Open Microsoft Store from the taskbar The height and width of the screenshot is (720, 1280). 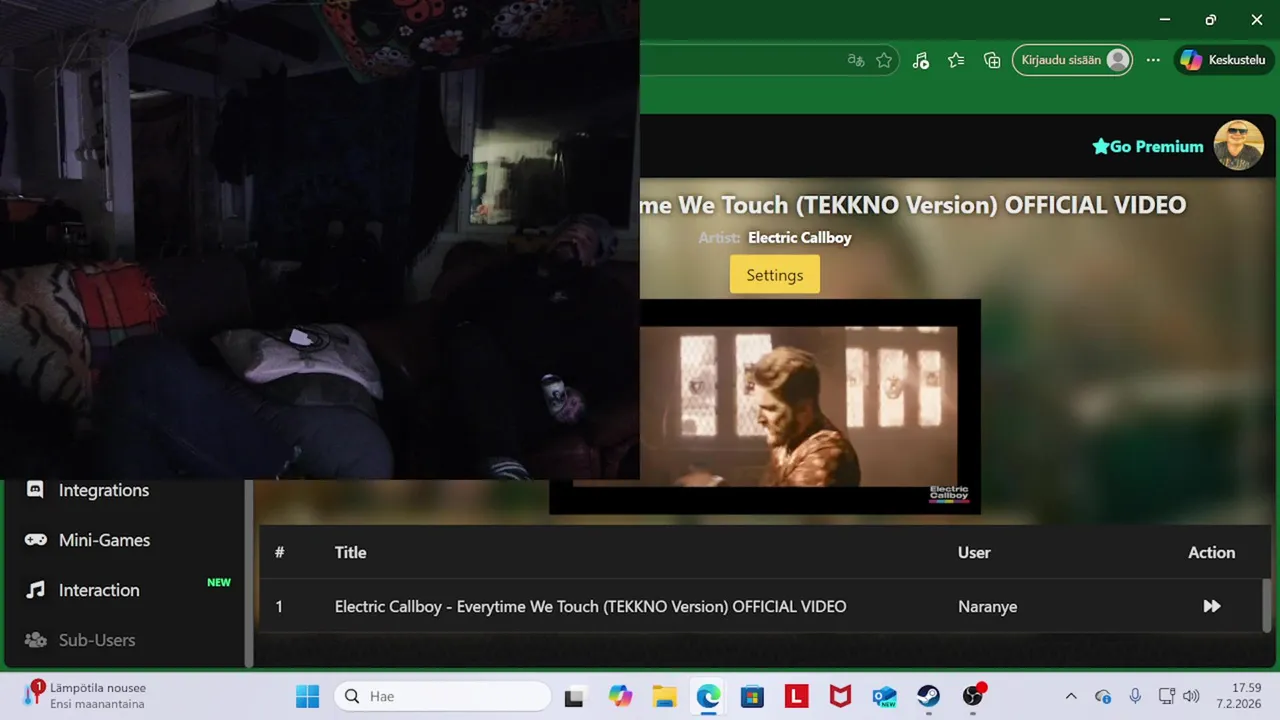pyautogui.click(x=752, y=696)
